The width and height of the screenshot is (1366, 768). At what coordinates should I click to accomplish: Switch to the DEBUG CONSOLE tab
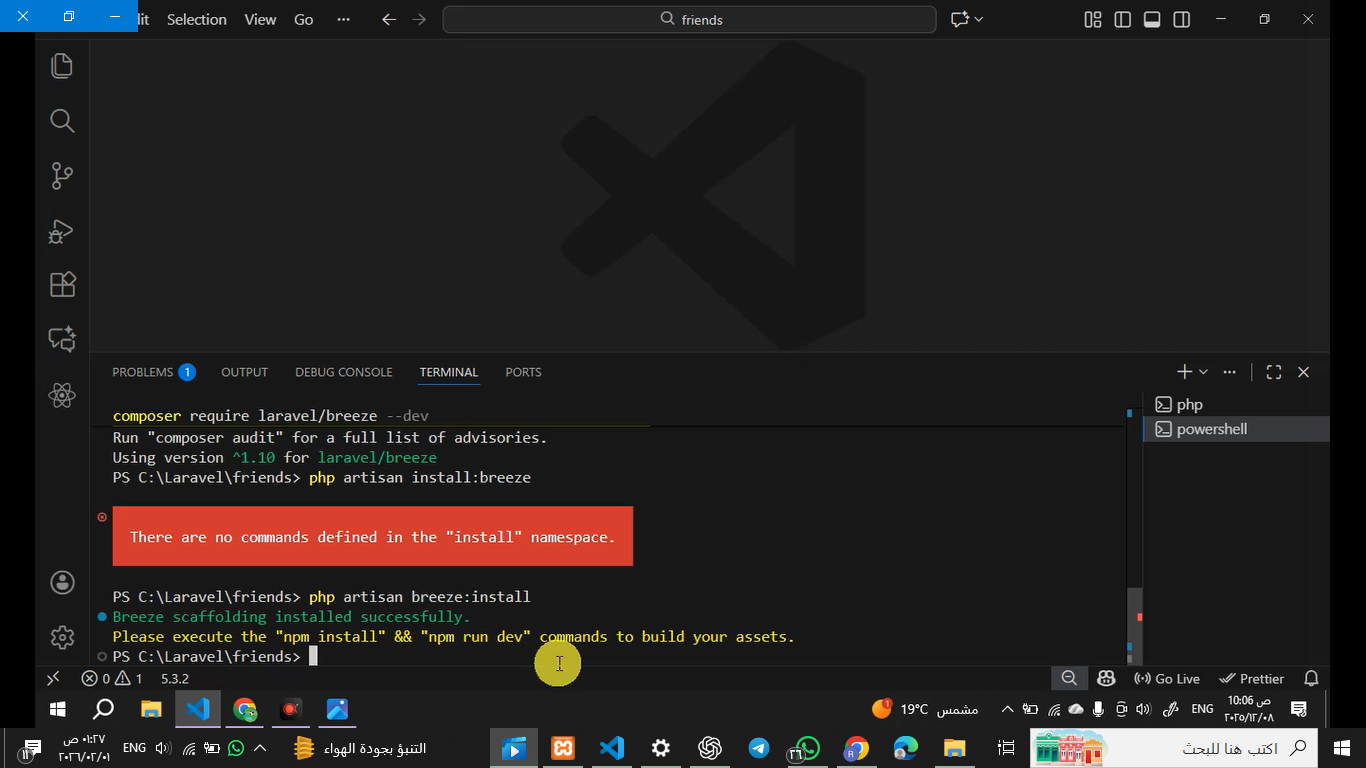[343, 372]
